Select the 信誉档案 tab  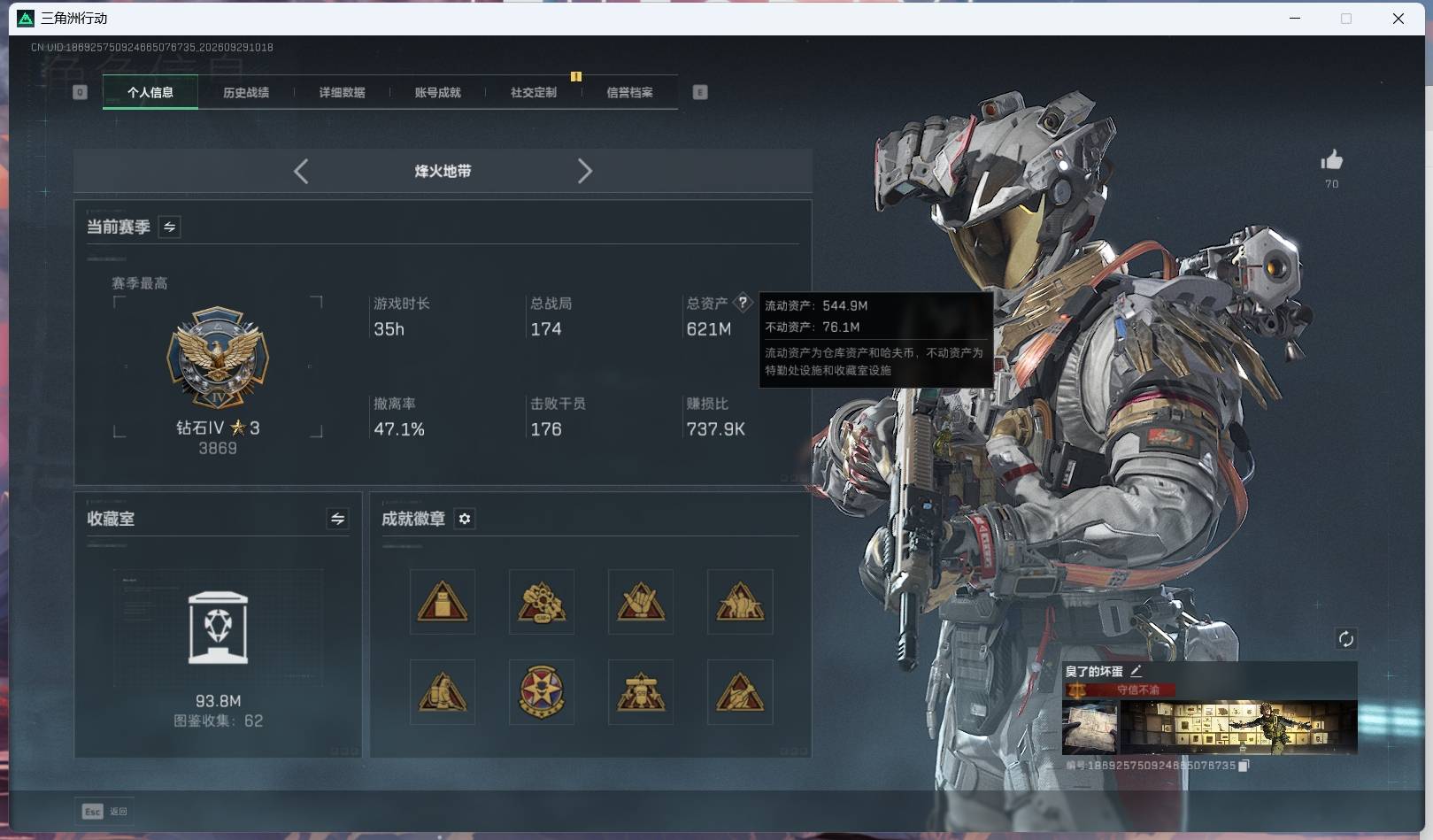[629, 92]
